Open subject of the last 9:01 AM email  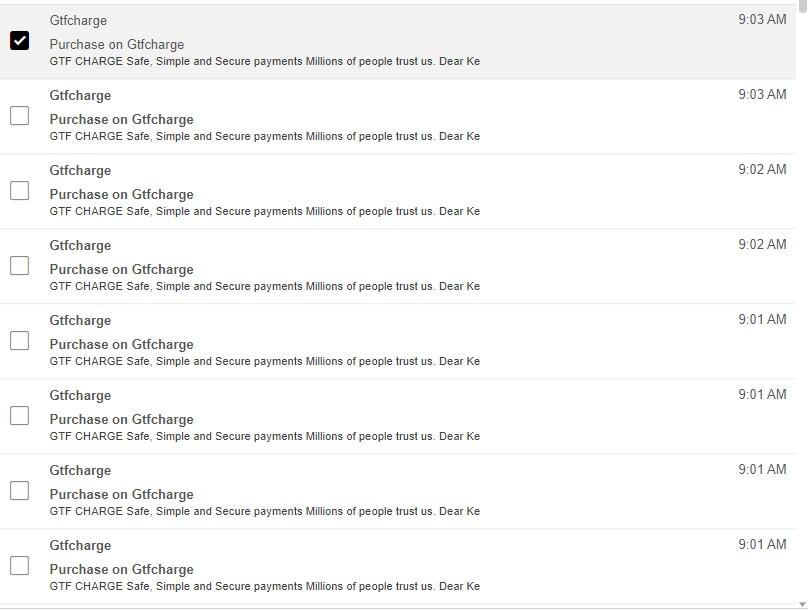coord(121,569)
